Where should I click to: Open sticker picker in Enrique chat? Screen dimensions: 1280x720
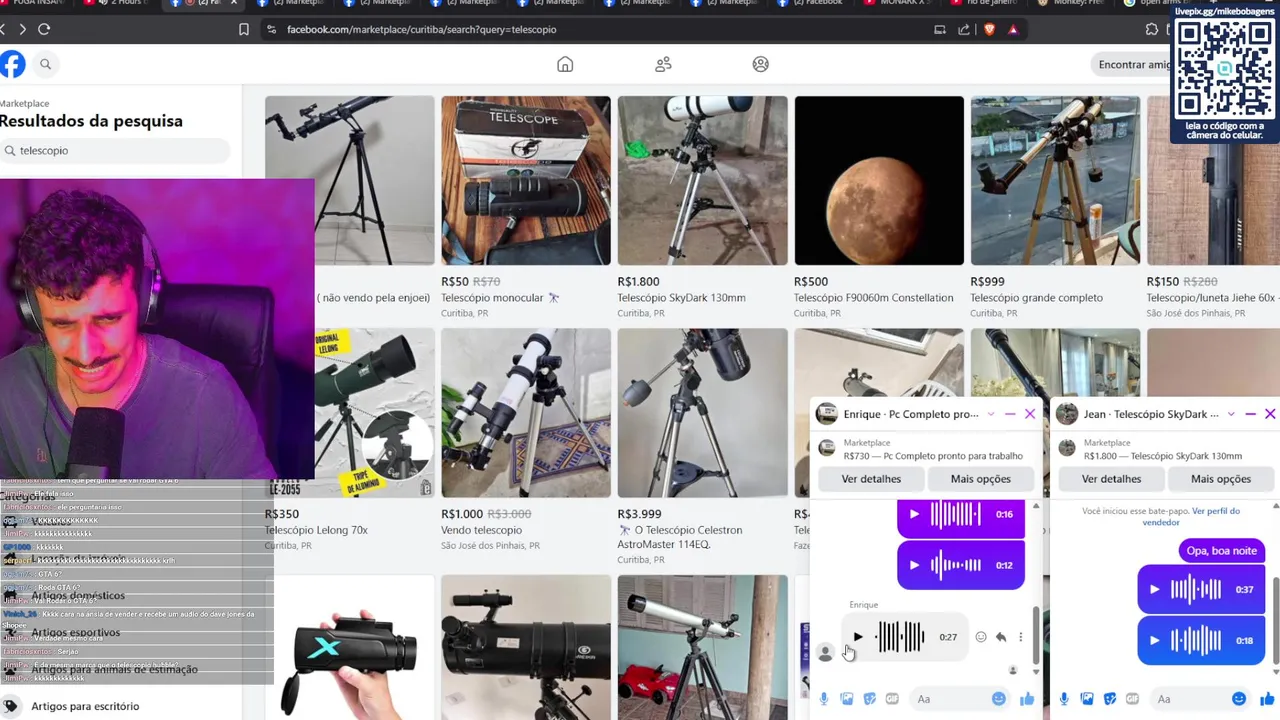click(870, 699)
